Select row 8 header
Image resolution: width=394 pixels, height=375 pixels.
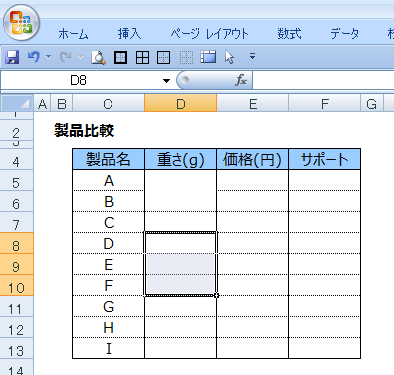[16, 243]
